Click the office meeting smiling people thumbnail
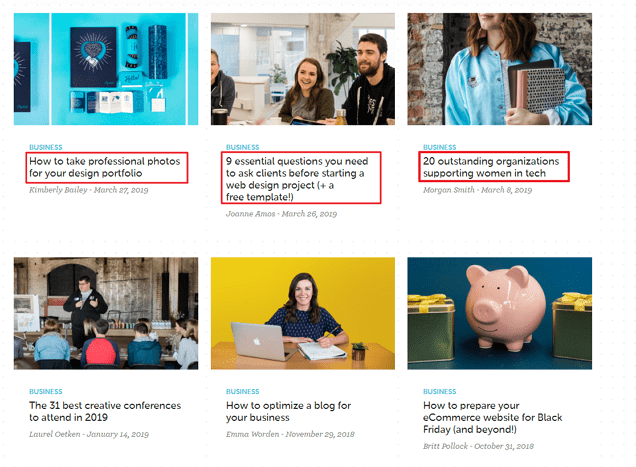Screen dimensions: 636x467 tap(303, 69)
